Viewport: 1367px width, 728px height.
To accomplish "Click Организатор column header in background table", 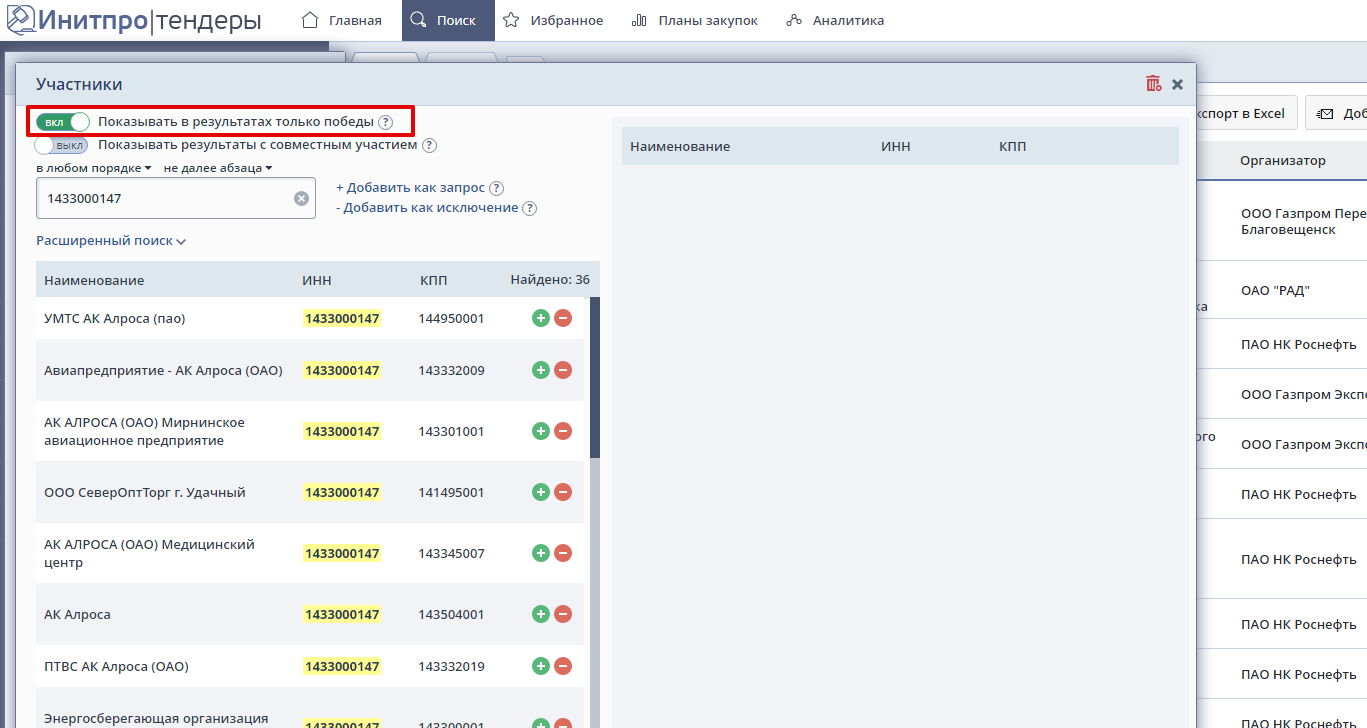I will tap(1283, 160).
